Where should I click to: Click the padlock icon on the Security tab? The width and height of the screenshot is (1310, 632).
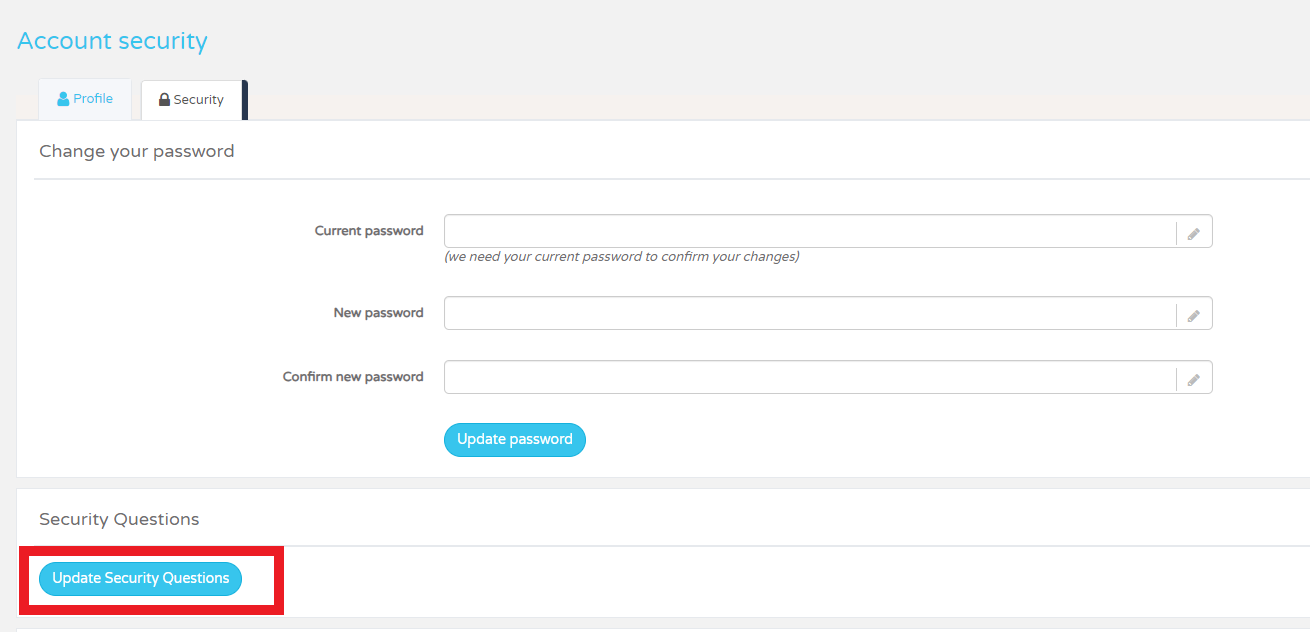coord(164,99)
